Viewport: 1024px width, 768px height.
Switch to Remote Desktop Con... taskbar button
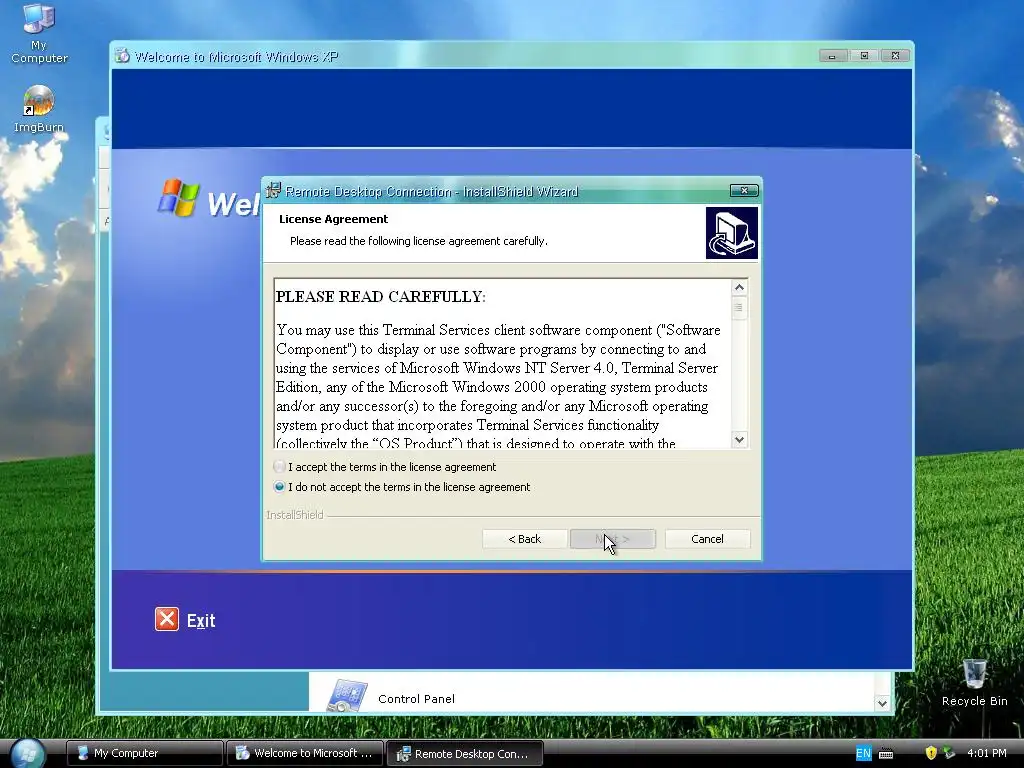tap(465, 753)
